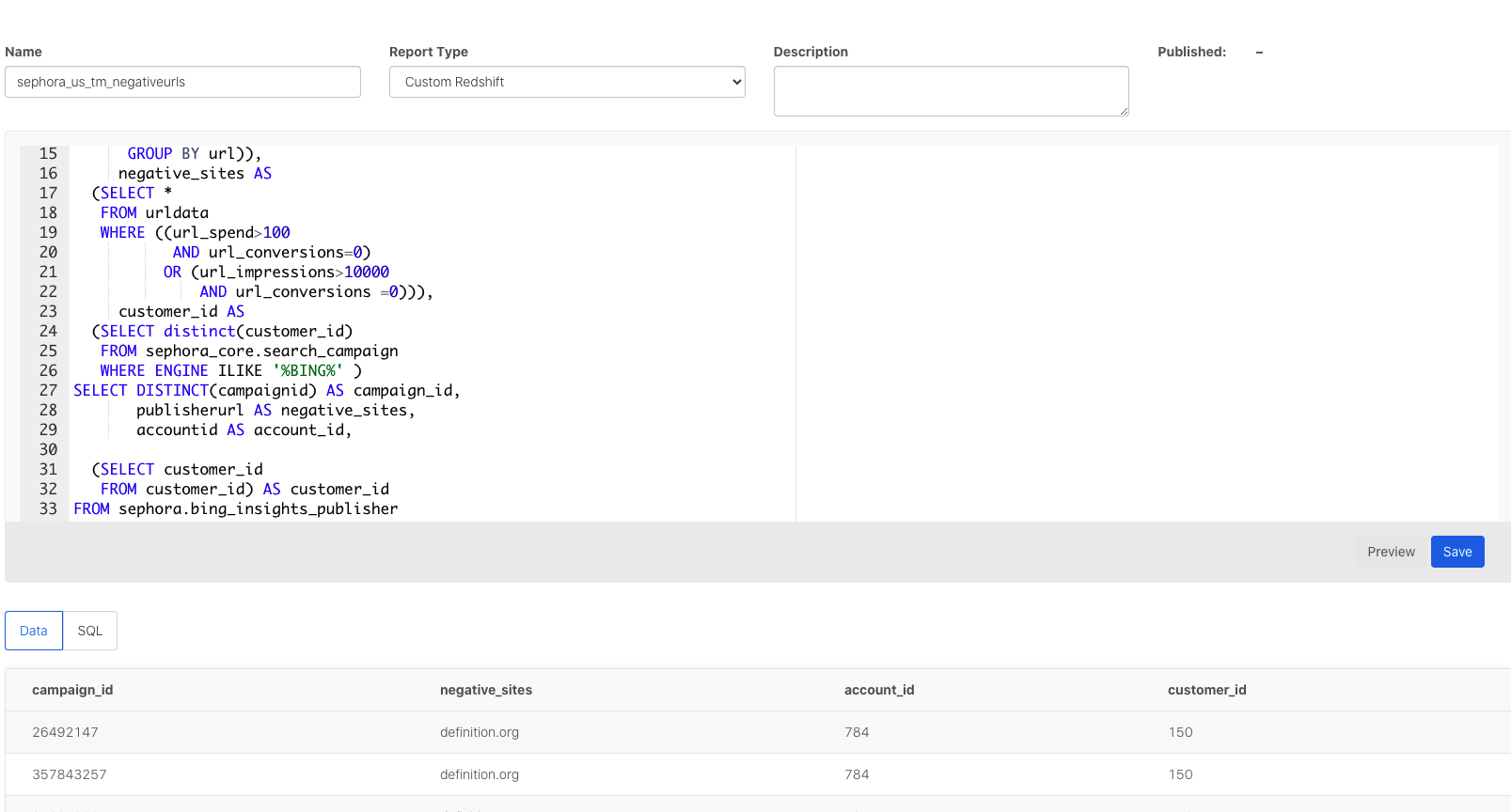Click the Published label
1511x812 pixels.
(x=1191, y=52)
